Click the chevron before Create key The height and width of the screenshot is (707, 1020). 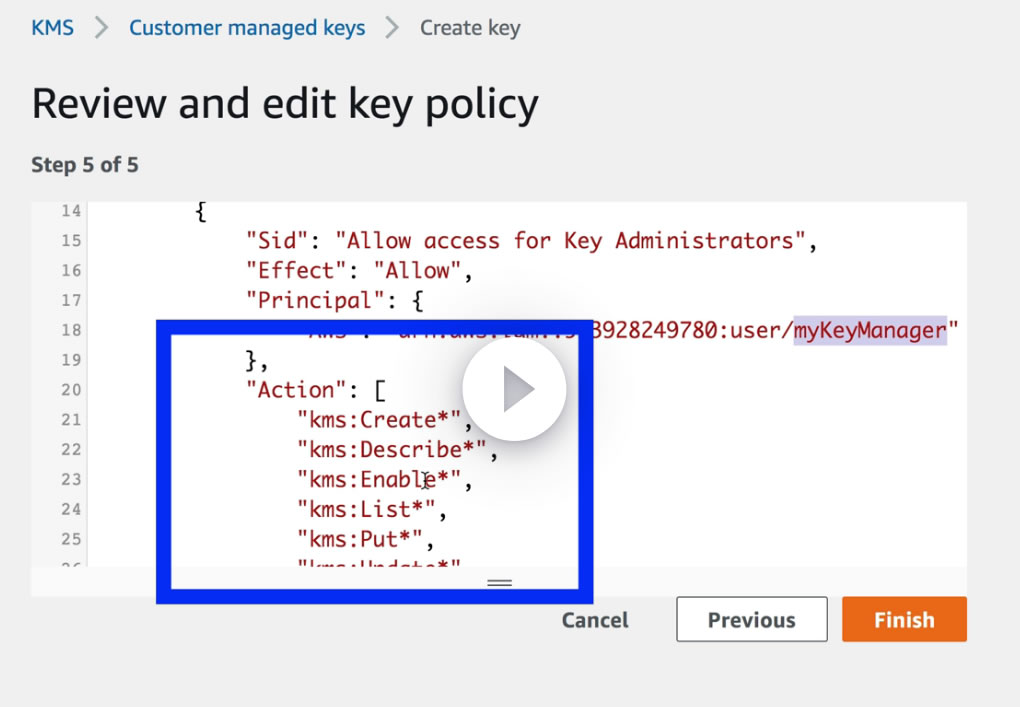[x=392, y=28]
